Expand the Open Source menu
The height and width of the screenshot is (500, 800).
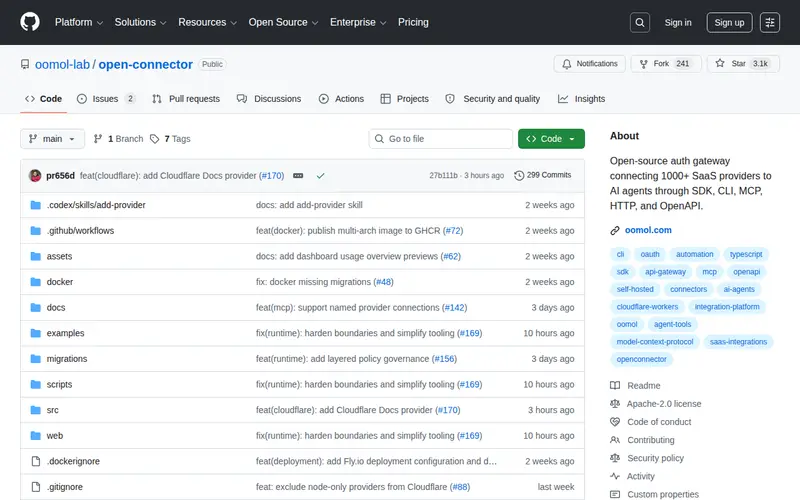point(283,22)
